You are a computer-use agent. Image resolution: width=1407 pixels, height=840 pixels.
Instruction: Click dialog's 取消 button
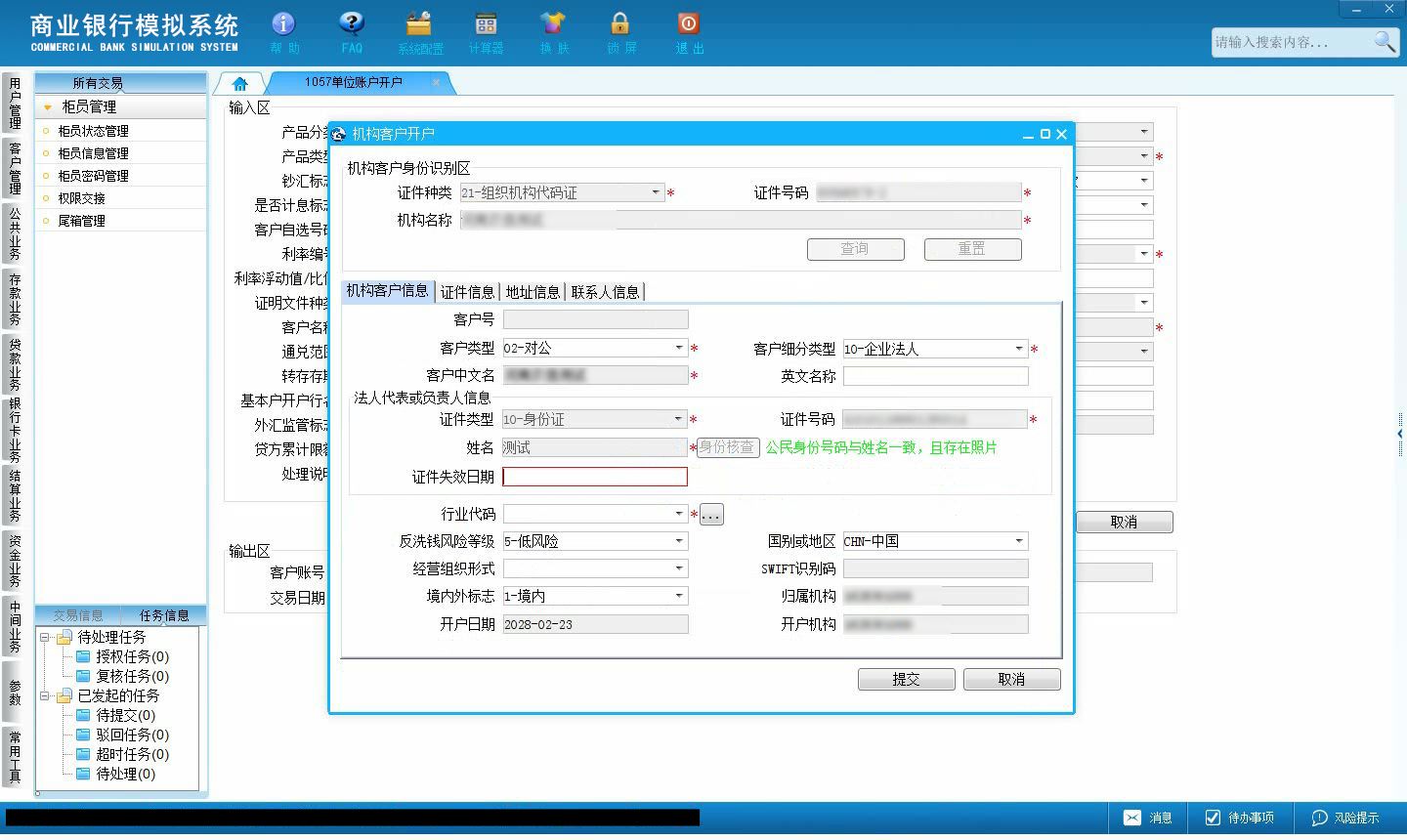click(x=1012, y=680)
